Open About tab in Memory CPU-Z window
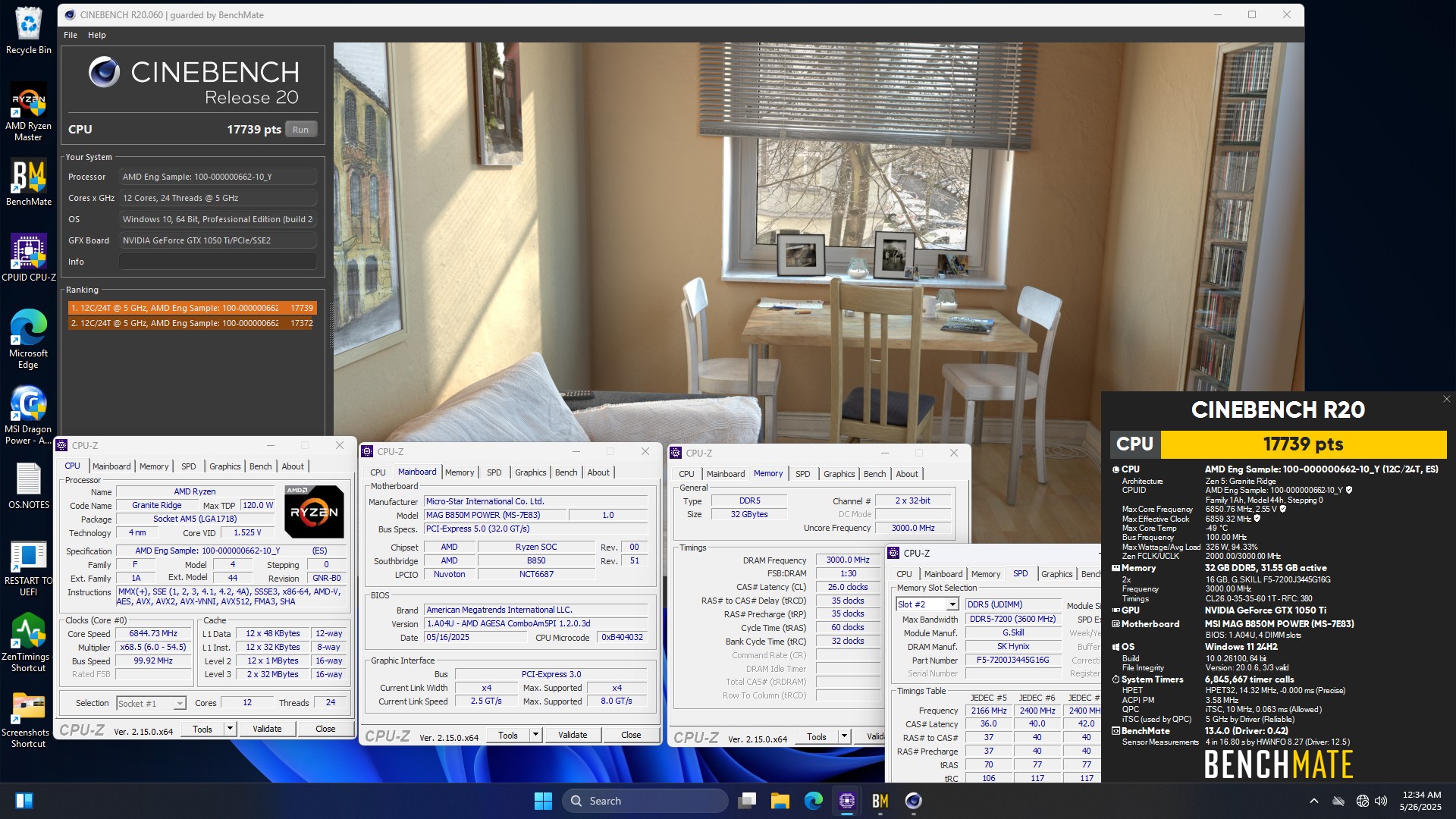Image resolution: width=1456 pixels, height=819 pixels. point(906,474)
